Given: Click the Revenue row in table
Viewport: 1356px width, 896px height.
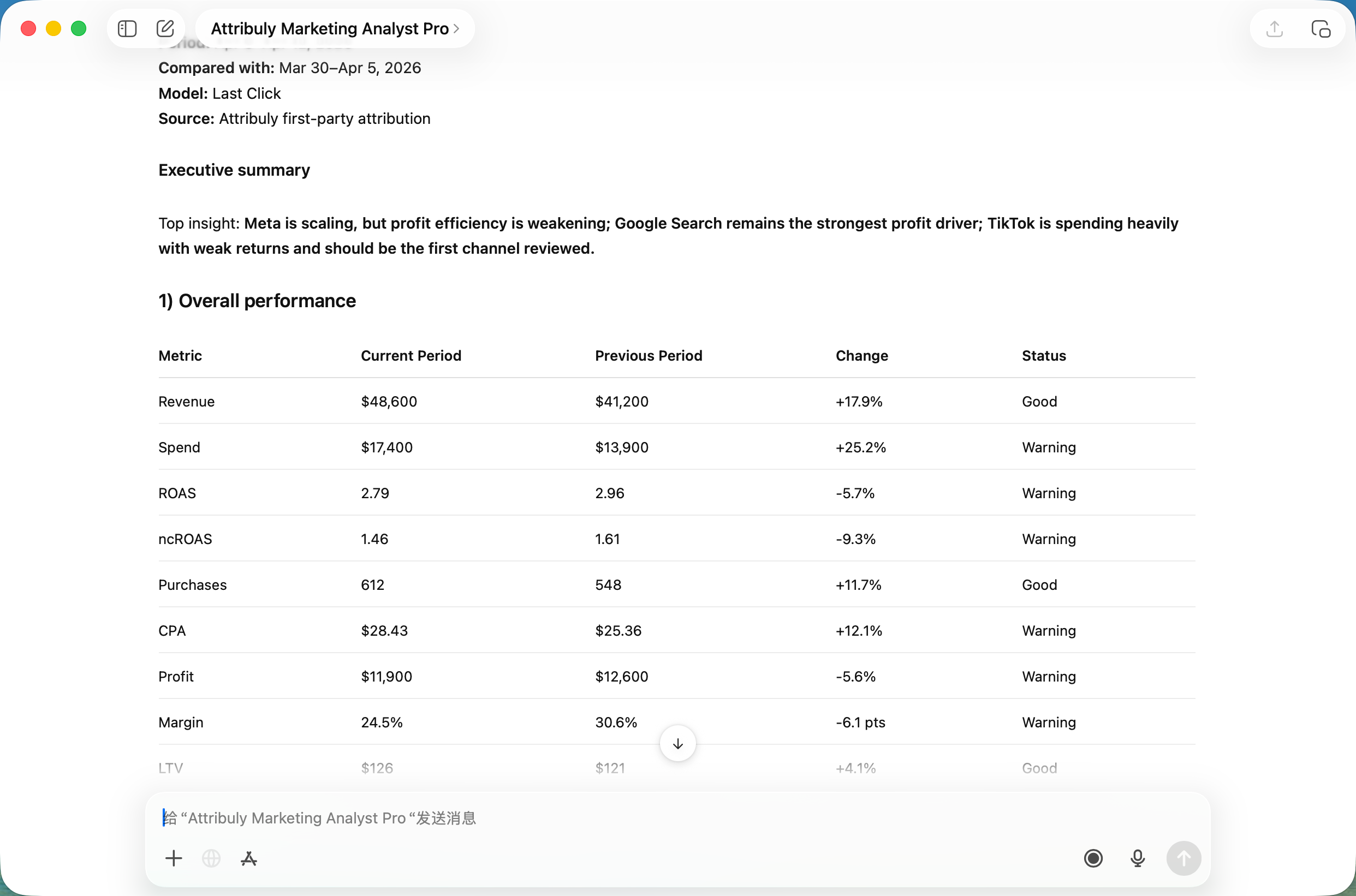Looking at the screenshot, I should 186,401.
